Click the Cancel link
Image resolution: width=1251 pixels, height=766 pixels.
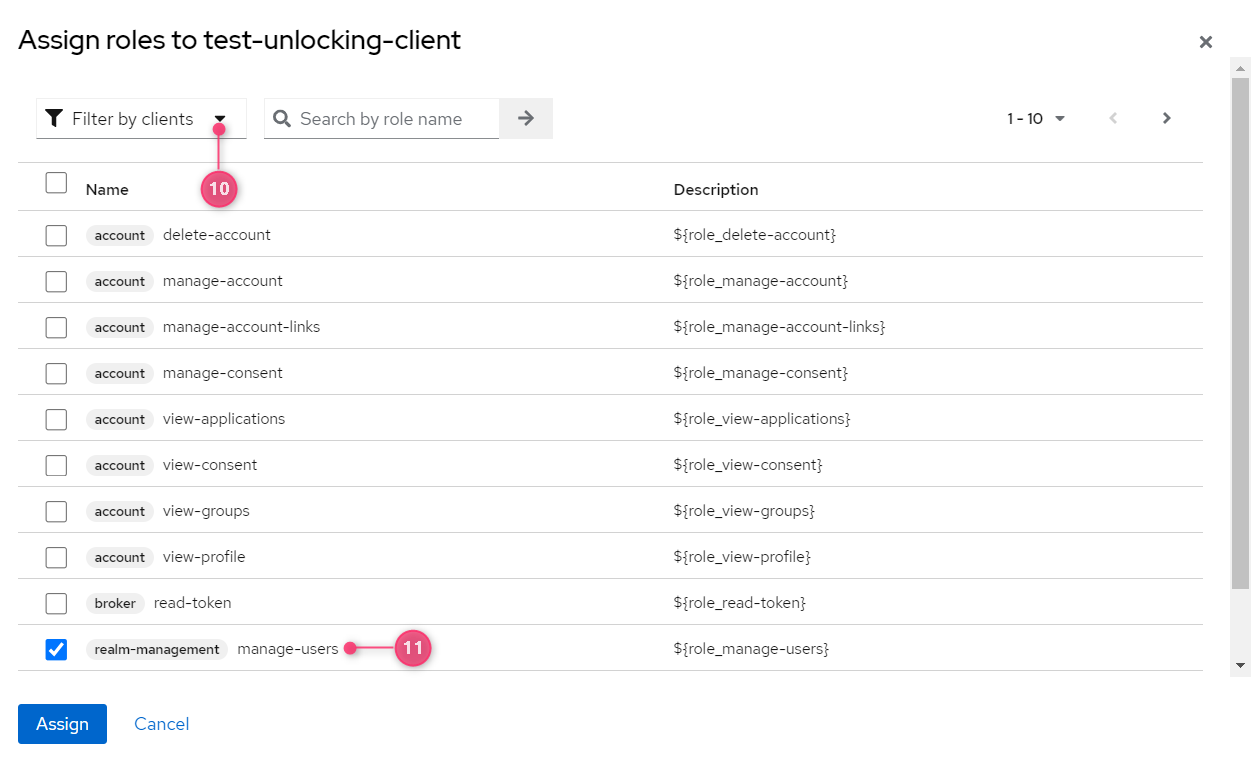(162, 724)
